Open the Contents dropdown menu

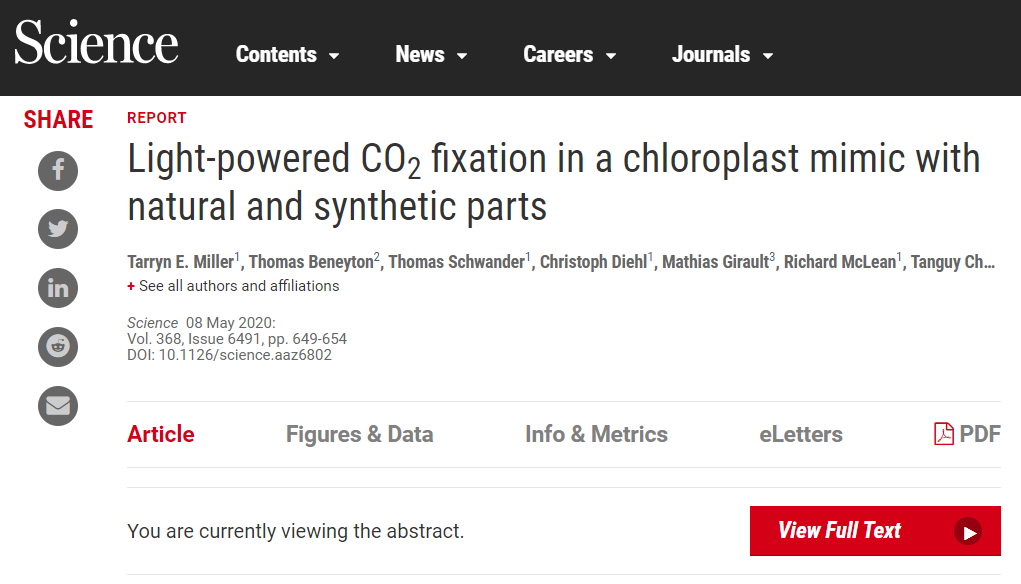point(288,55)
